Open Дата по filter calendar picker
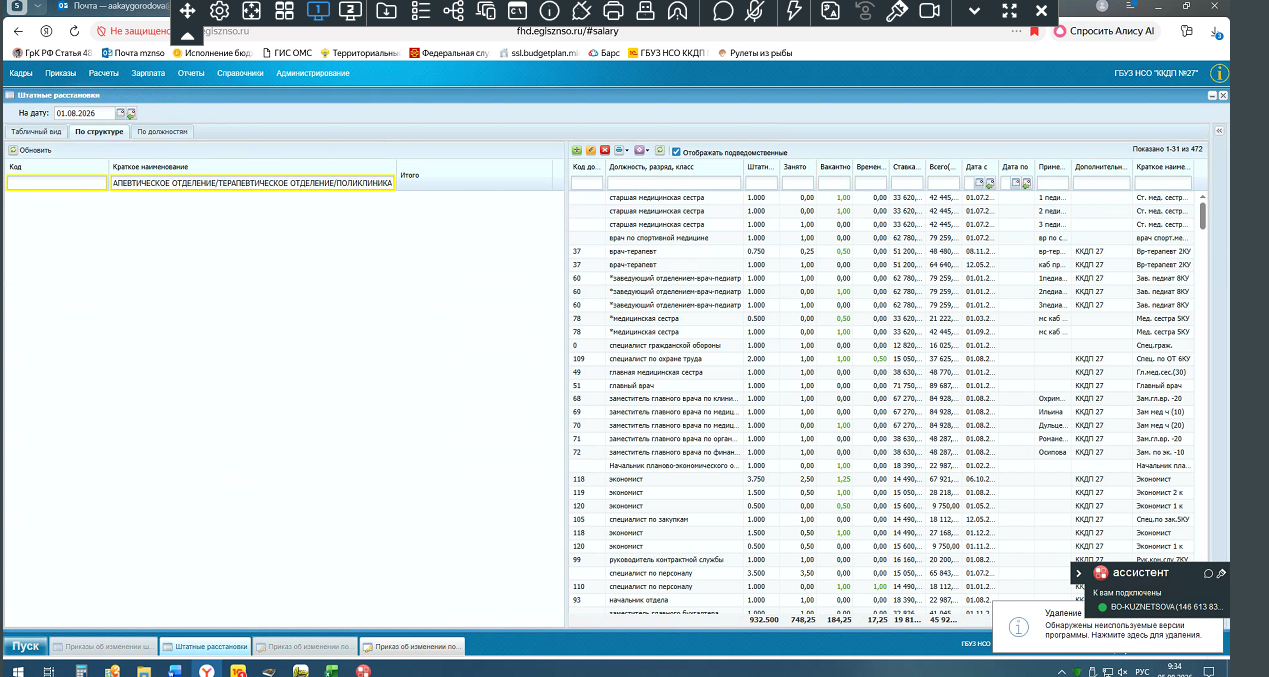This screenshot has width=1269, height=677. pyautogui.click(x=1018, y=183)
